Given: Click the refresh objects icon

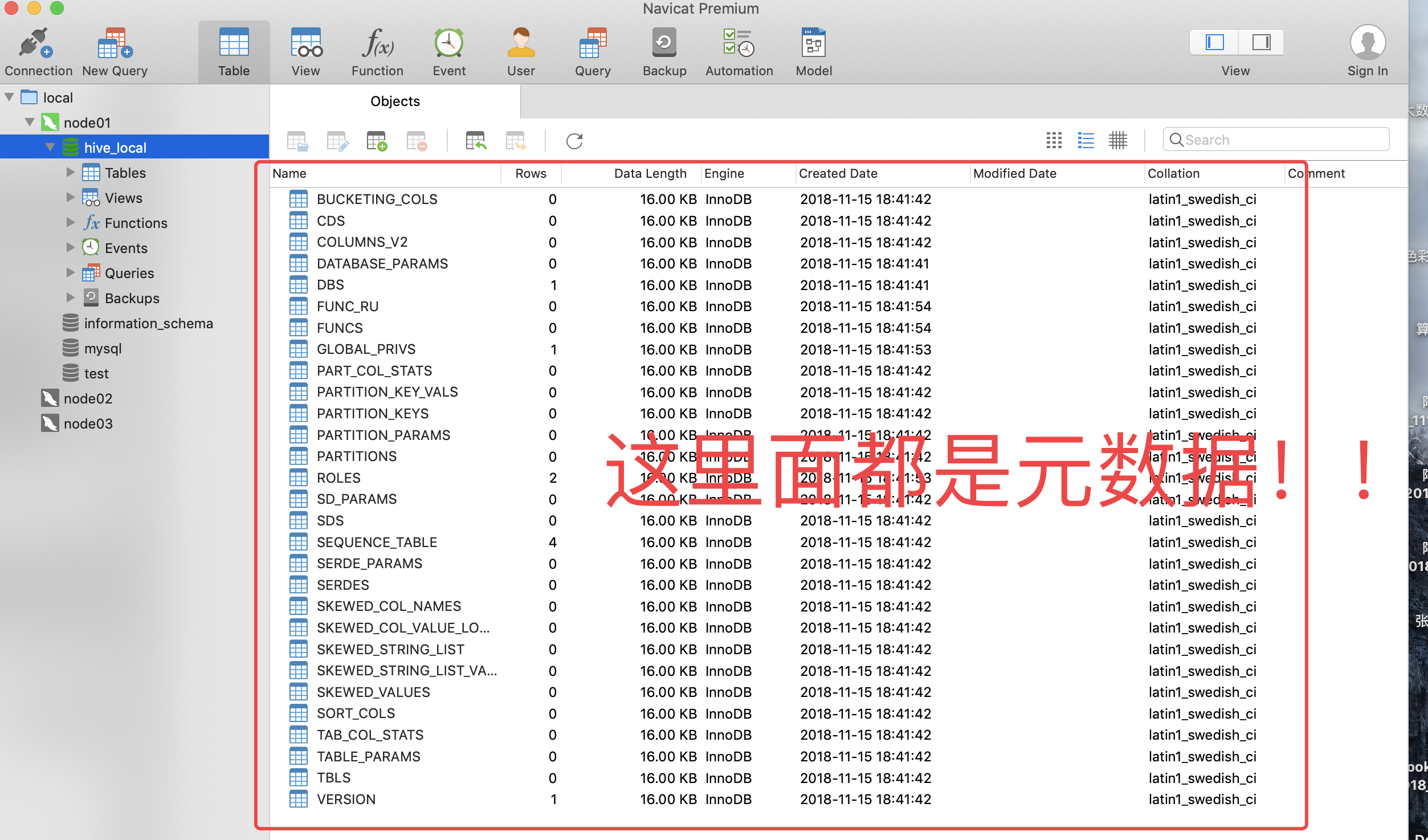Looking at the screenshot, I should click(x=574, y=141).
